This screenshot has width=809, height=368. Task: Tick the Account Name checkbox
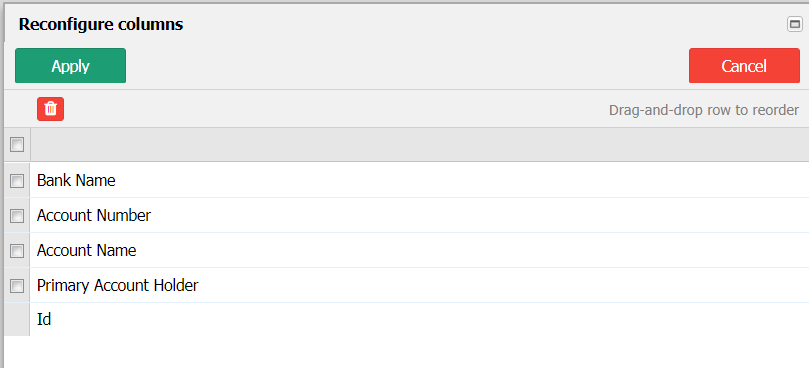[17, 251]
